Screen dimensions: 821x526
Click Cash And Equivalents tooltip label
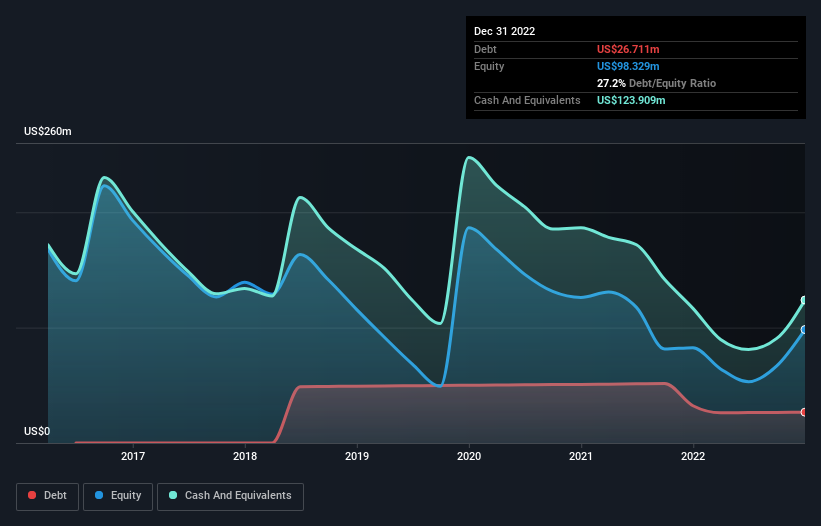tap(527, 100)
